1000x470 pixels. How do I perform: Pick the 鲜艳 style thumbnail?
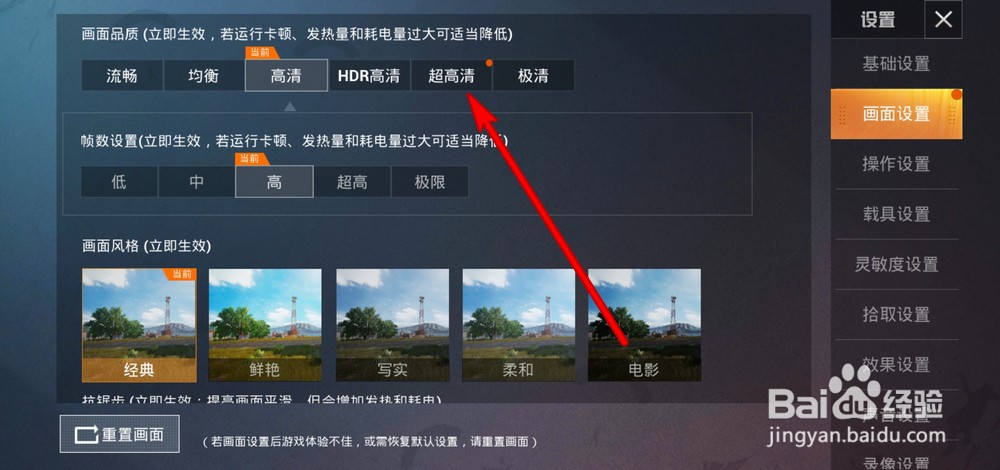coord(265,325)
